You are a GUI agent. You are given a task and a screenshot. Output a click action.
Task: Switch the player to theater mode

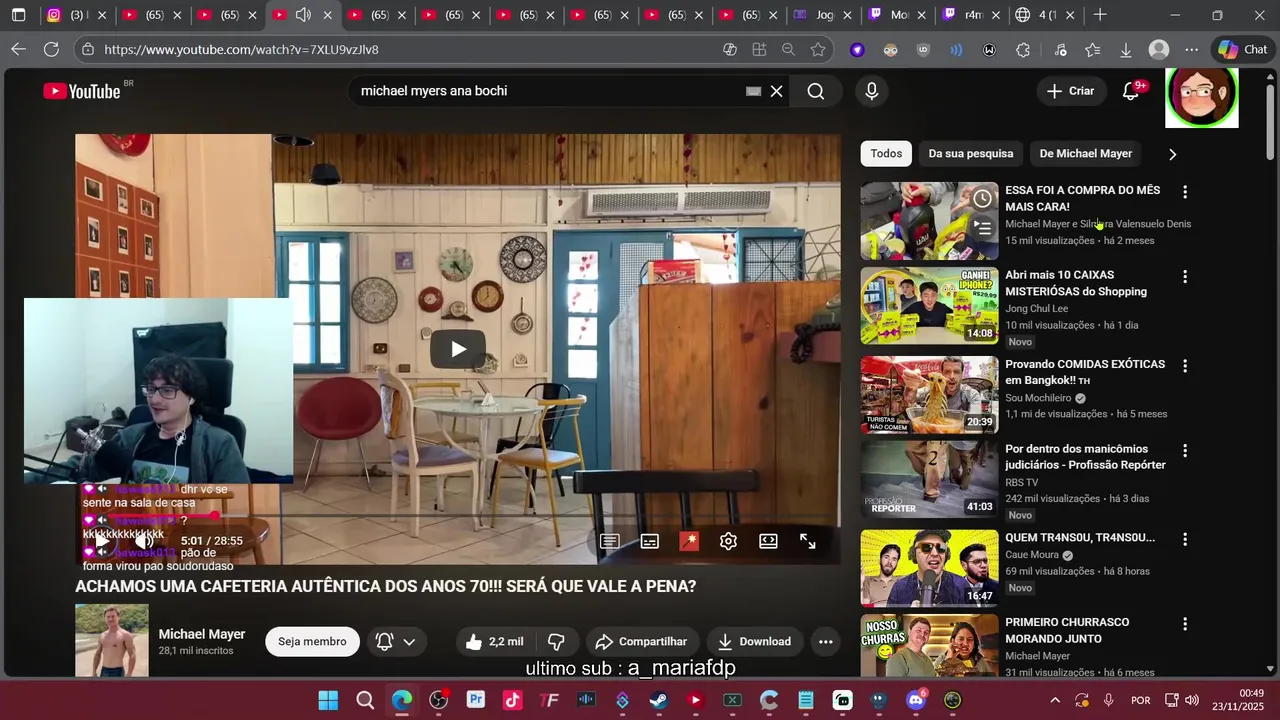click(768, 541)
